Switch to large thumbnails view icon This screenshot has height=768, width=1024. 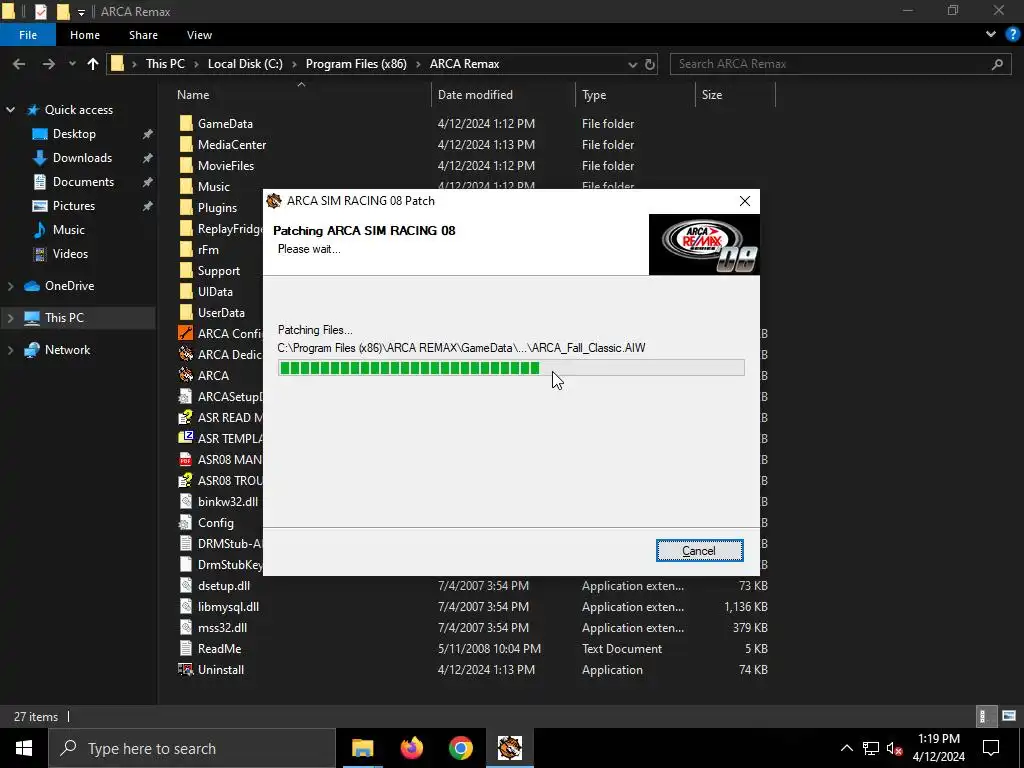tap(1009, 716)
